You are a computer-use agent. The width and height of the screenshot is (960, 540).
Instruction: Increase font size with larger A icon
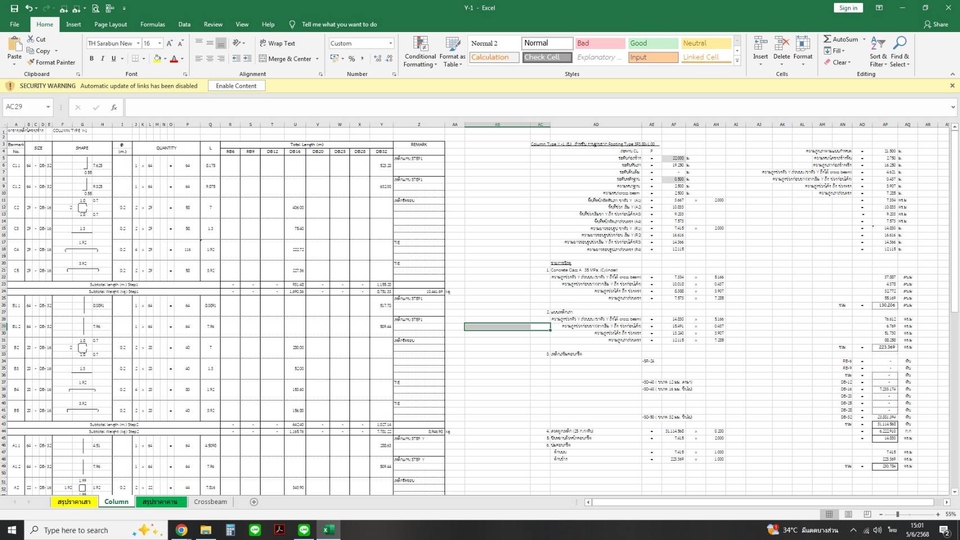coord(170,43)
